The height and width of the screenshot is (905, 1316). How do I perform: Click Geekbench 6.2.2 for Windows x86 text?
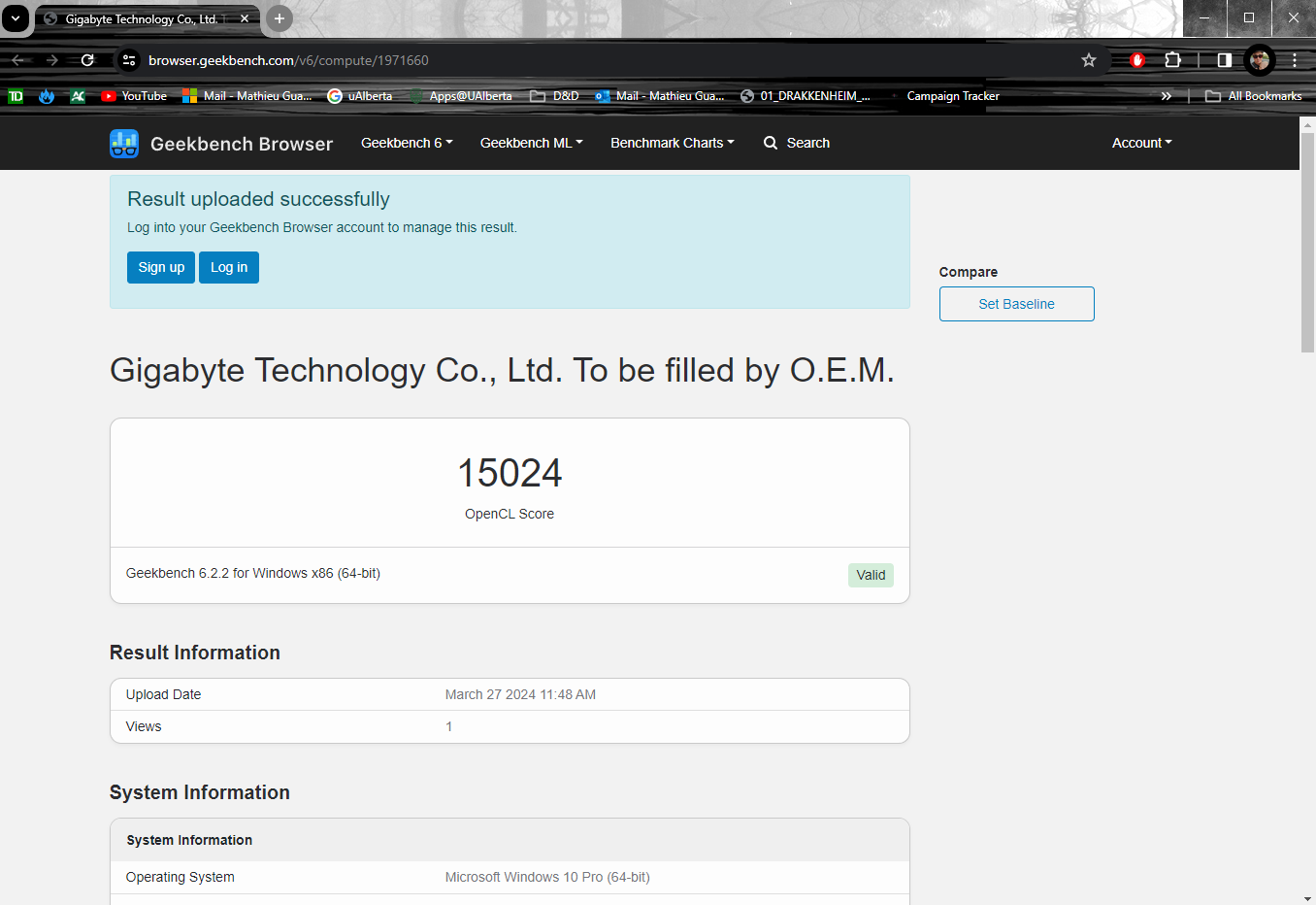coord(253,573)
